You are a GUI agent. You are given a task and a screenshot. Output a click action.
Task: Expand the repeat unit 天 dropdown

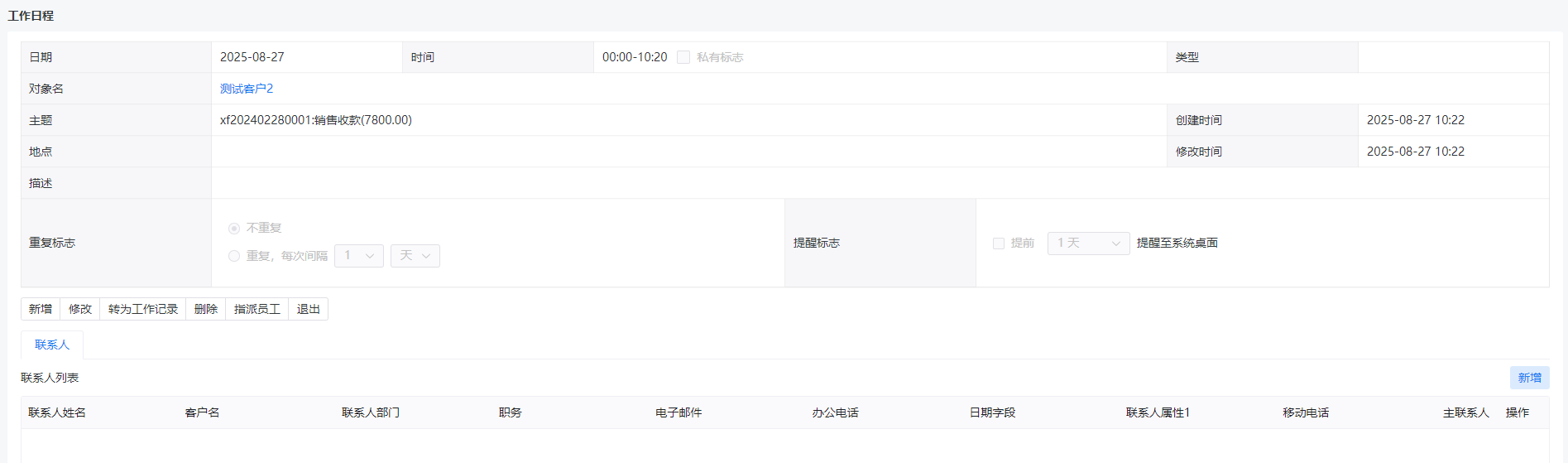[415, 256]
